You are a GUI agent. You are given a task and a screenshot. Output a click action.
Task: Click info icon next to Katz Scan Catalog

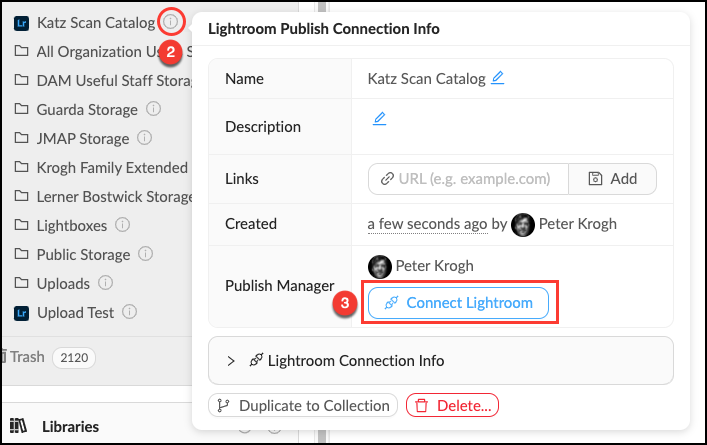coord(171,21)
